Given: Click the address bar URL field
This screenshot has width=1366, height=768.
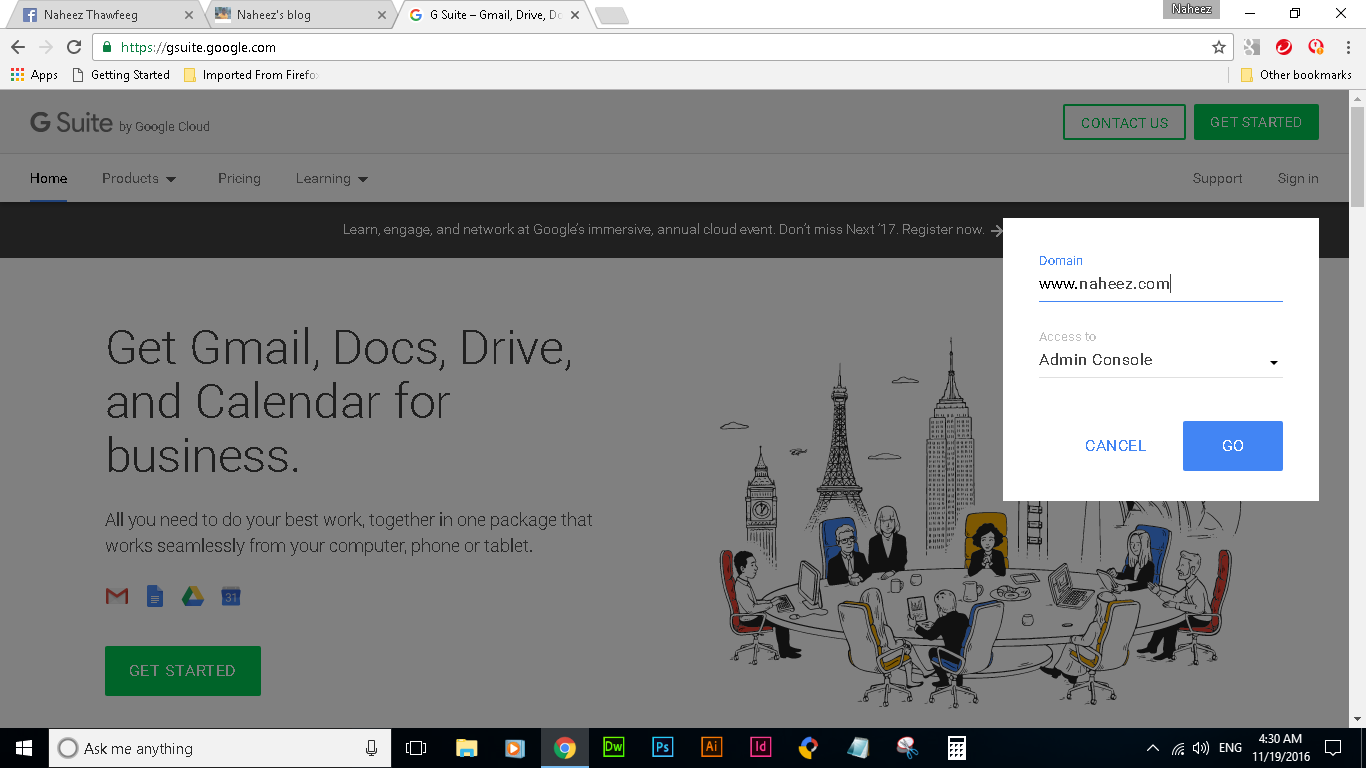Looking at the screenshot, I should (x=655, y=47).
